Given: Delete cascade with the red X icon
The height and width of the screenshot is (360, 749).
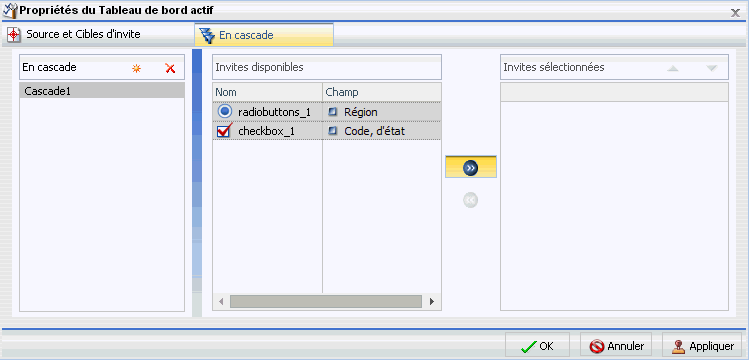Looking at the screenshot, I should pos(170,68).
